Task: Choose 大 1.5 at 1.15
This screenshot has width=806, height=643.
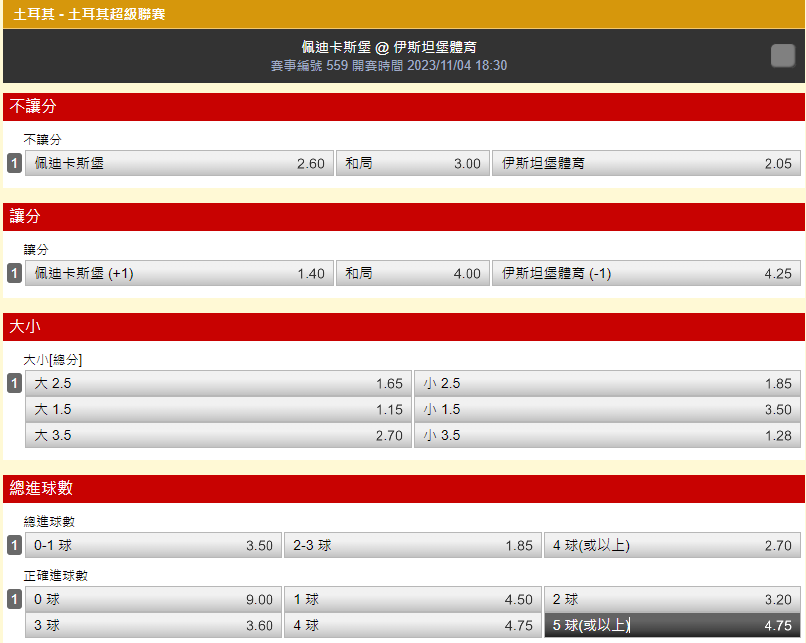Action: tap(218, 410)
